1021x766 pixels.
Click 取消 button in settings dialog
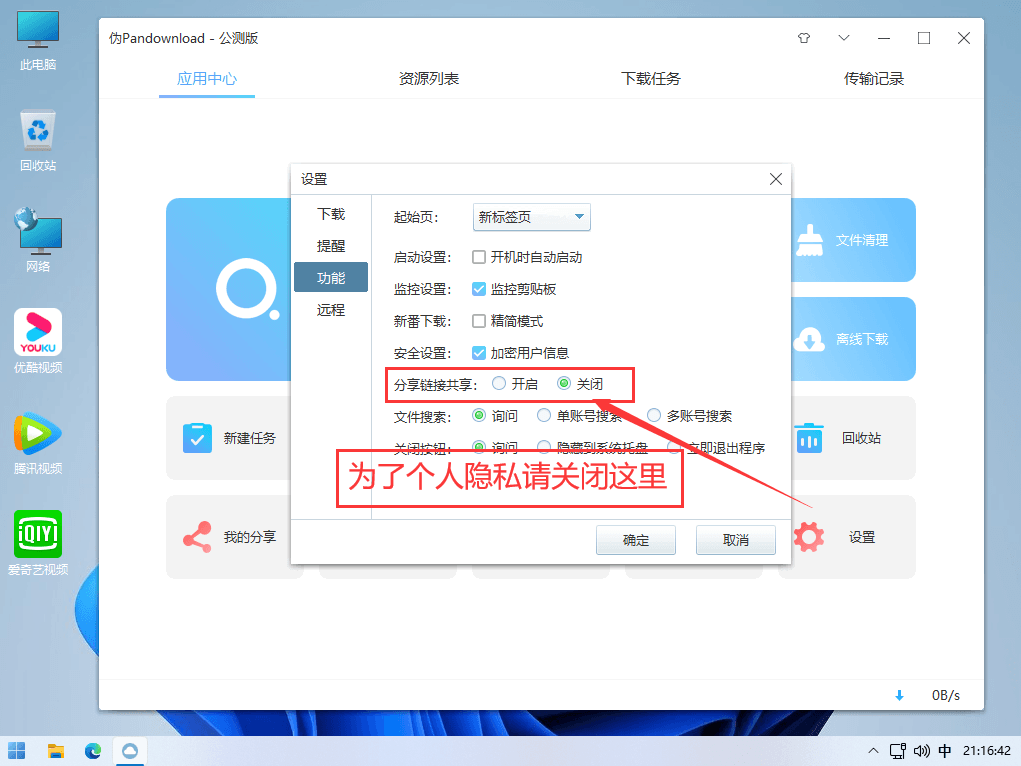click(x=736, y=540)
